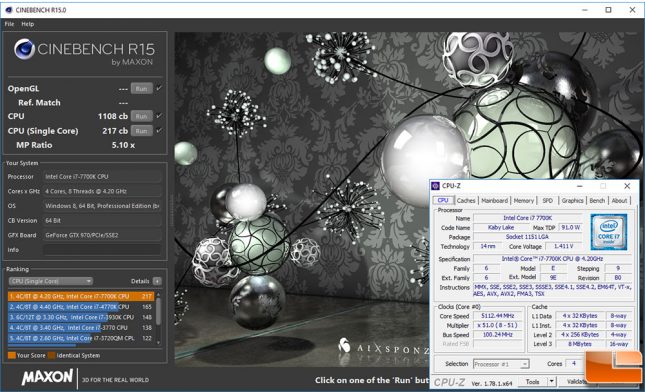645x392 pixels.
Task: Click the Cinebench title bar app icon
Action: tap(9, 10)
